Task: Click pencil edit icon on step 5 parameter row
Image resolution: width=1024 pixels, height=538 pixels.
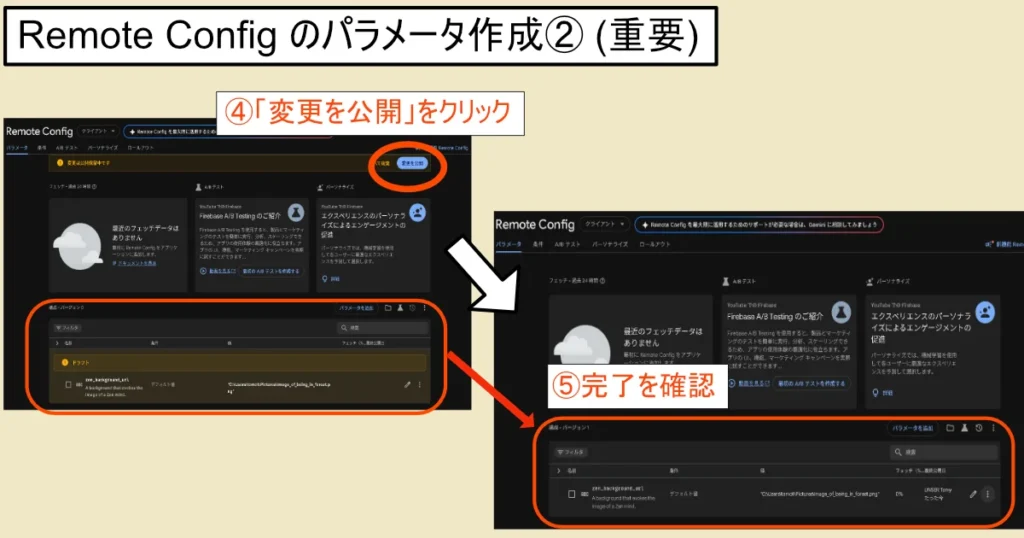Action: click(x=973, y=494)
